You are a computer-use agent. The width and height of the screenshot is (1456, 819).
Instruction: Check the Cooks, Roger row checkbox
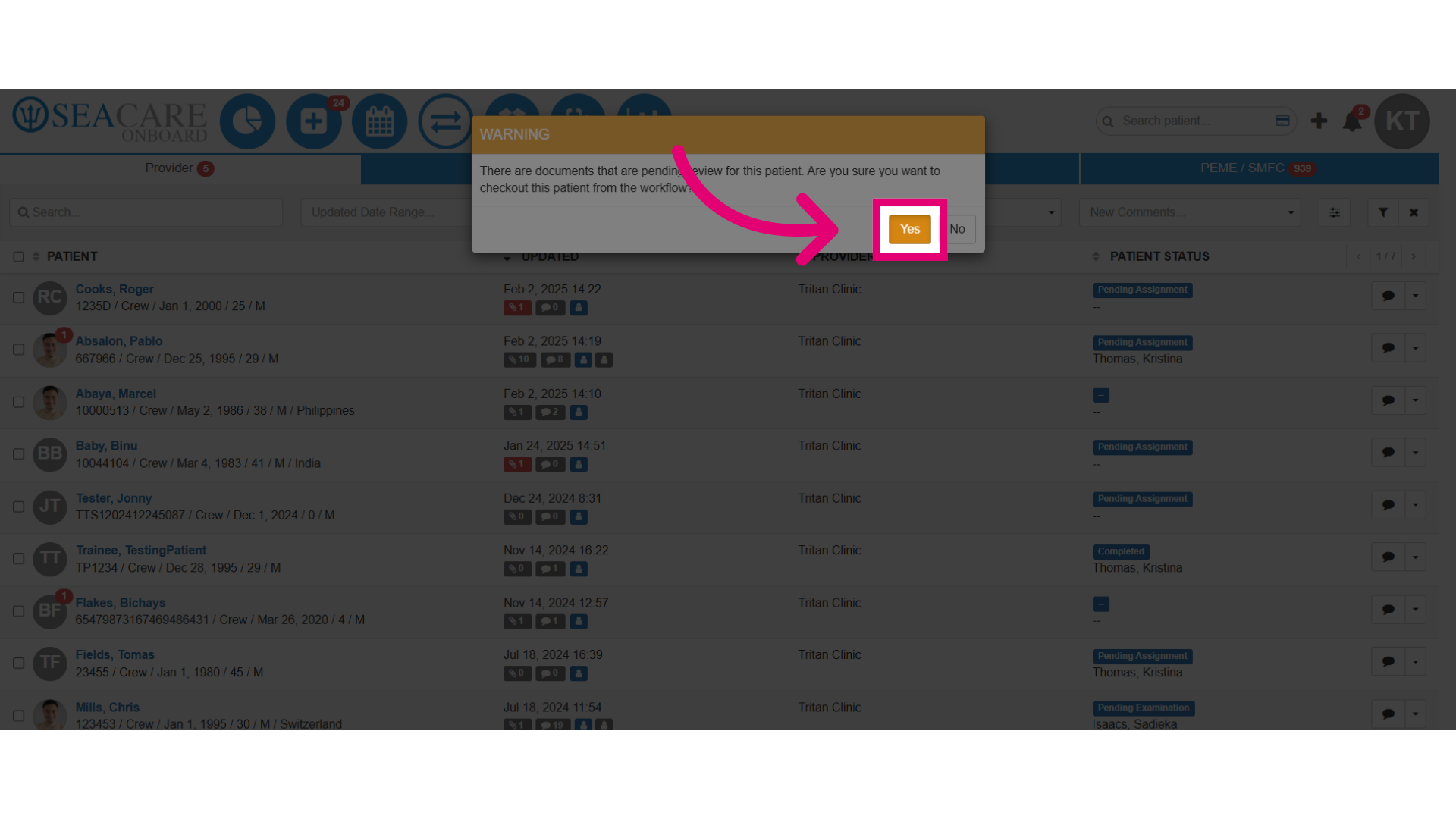18,298
